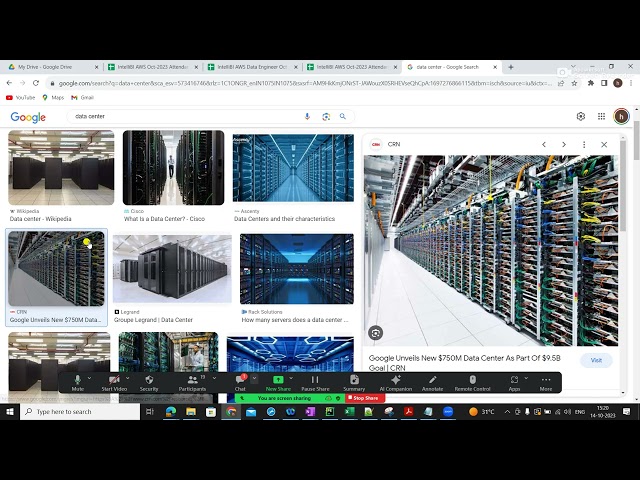Open Windows Start menu

[10, 412]
